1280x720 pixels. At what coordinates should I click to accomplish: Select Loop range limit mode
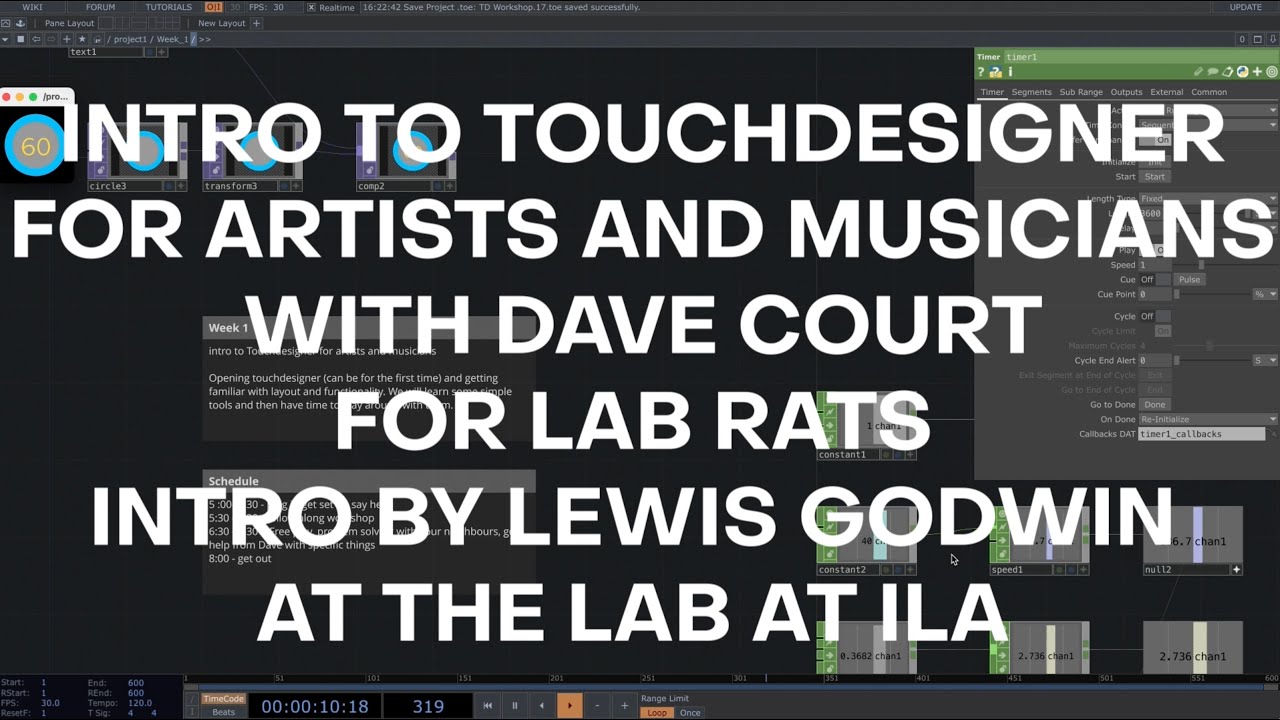[x=657, y=712]
